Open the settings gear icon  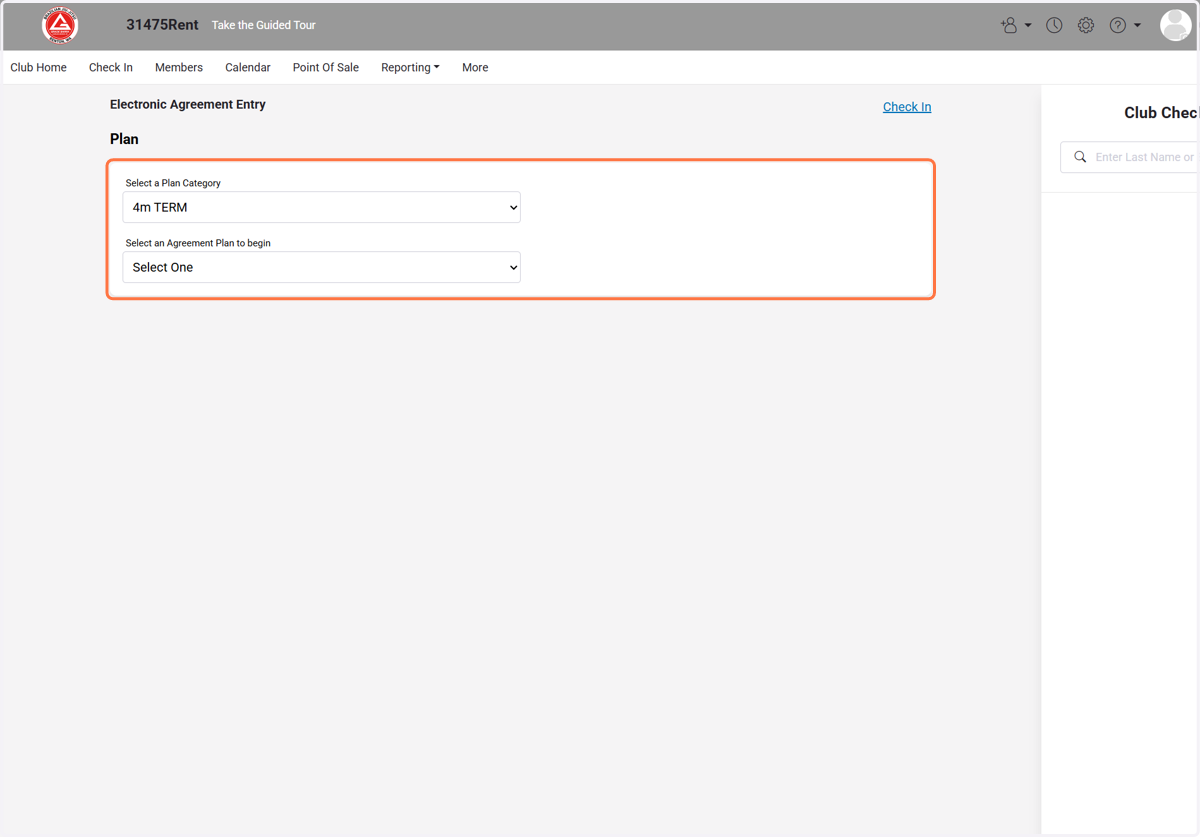click(1086, 25)
